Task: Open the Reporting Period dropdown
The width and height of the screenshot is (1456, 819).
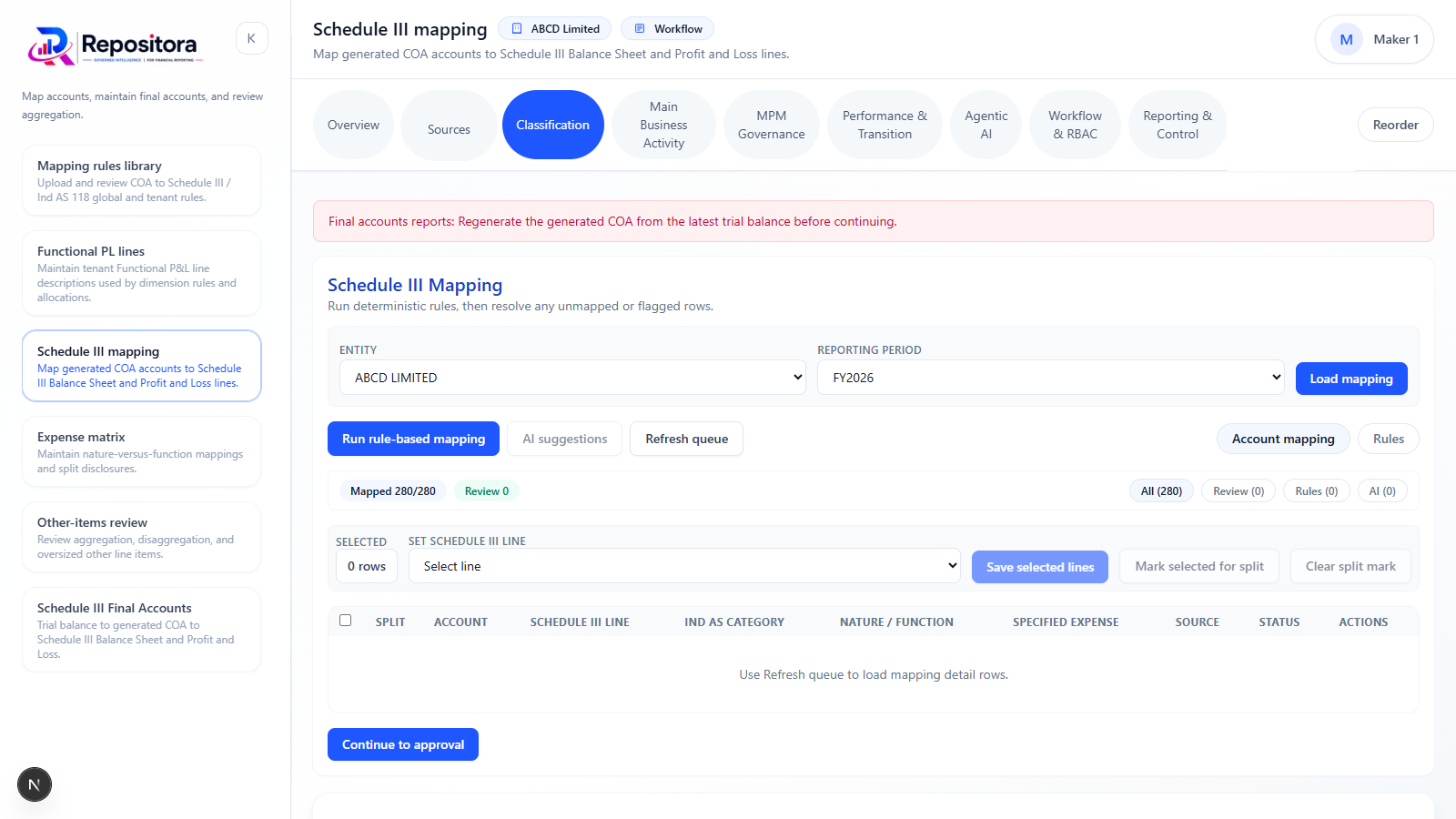Action: [1051, 378]
